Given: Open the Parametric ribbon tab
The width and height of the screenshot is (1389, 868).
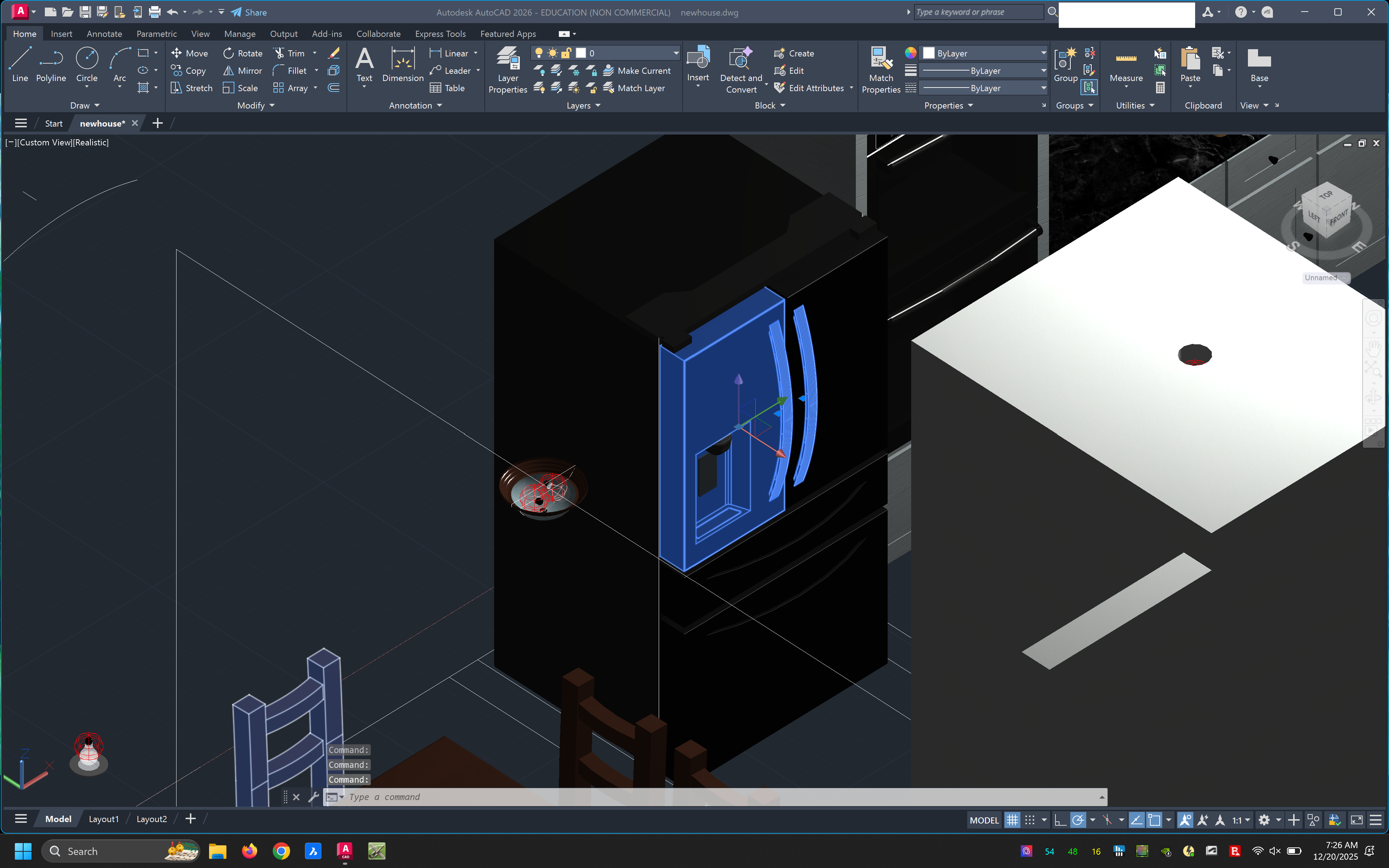Looking at the screenshot, I should coord(156,34).
